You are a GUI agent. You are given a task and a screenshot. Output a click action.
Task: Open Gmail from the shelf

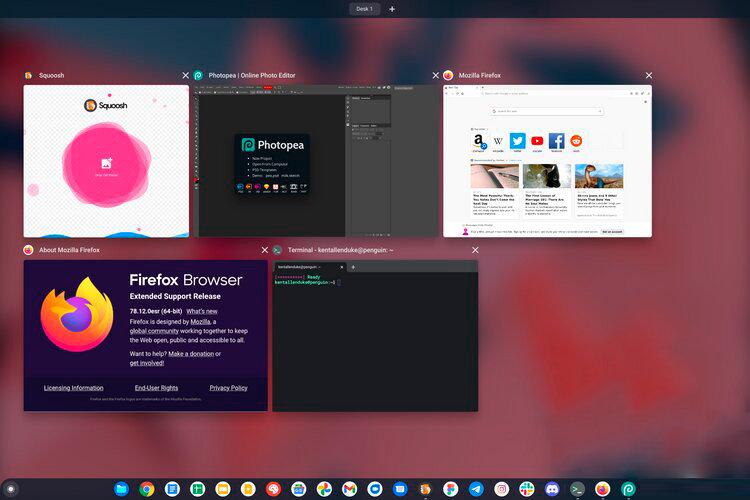point(350,489)
